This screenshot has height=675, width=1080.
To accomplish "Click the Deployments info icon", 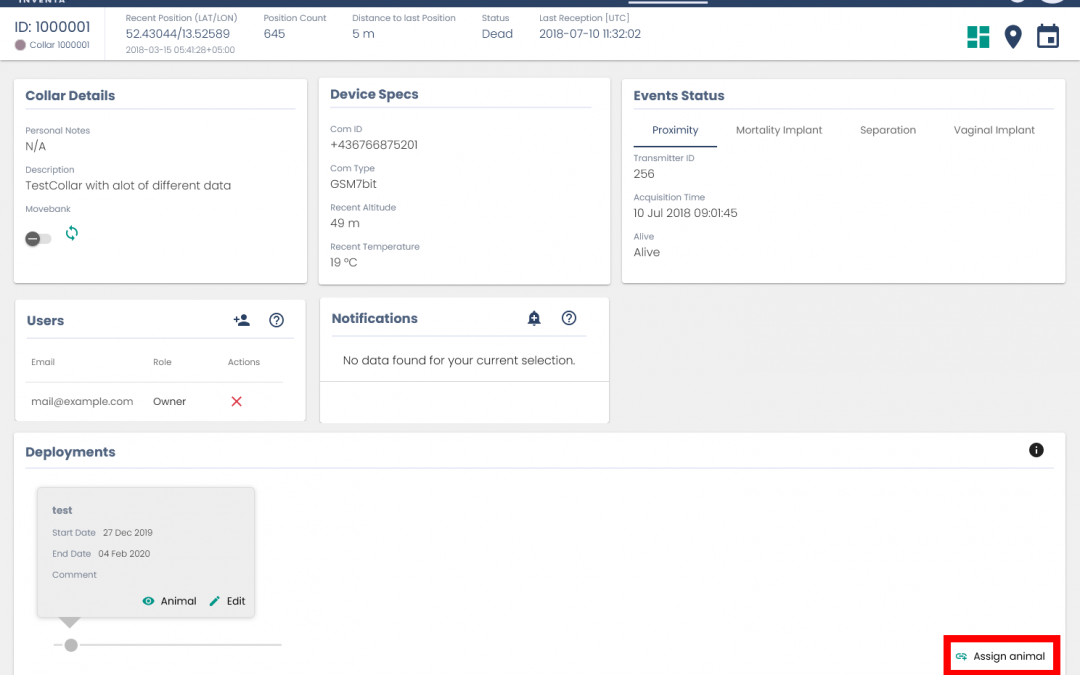I will (1036, 450).
